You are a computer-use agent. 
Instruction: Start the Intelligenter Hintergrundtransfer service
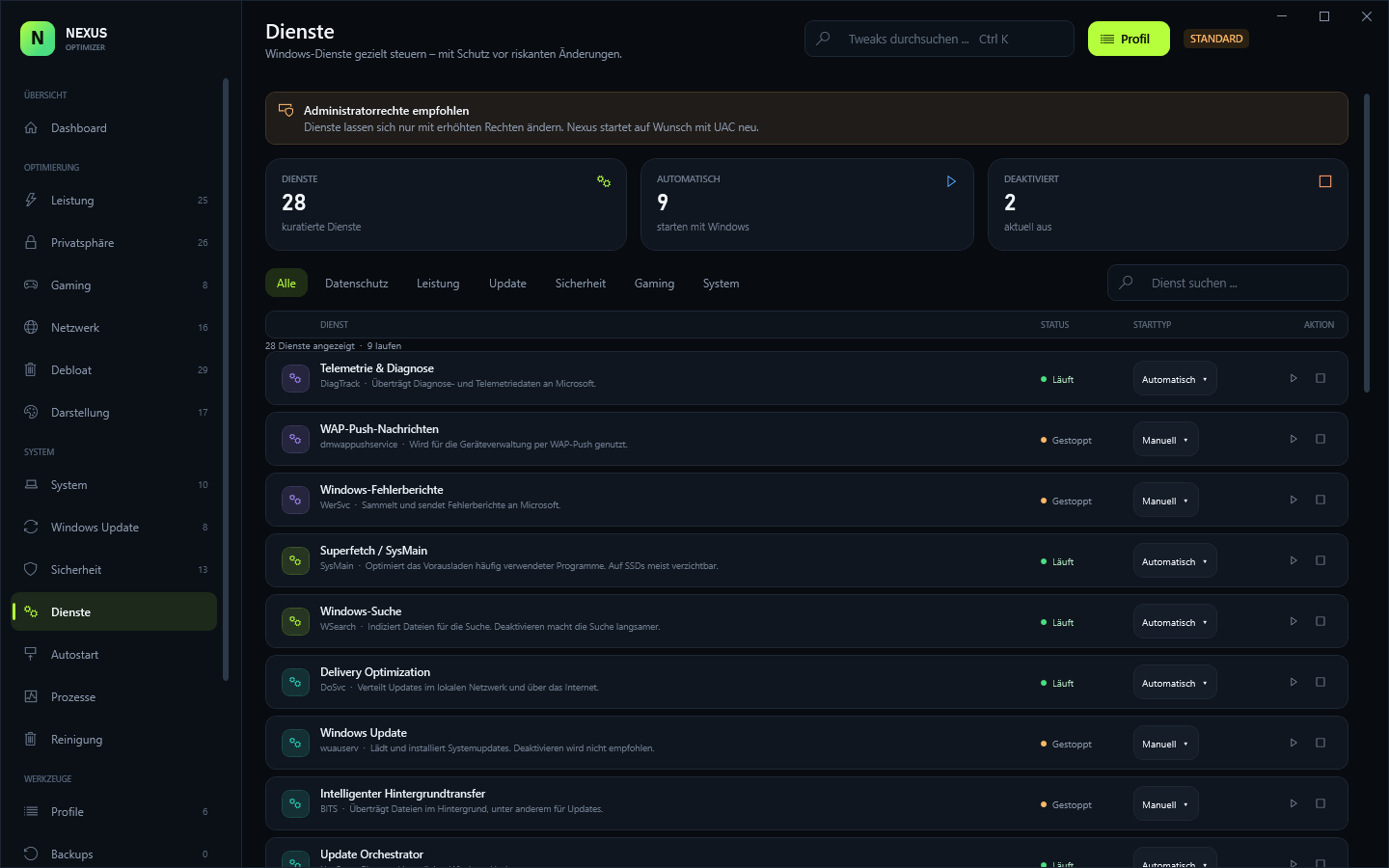(1294, 803)
